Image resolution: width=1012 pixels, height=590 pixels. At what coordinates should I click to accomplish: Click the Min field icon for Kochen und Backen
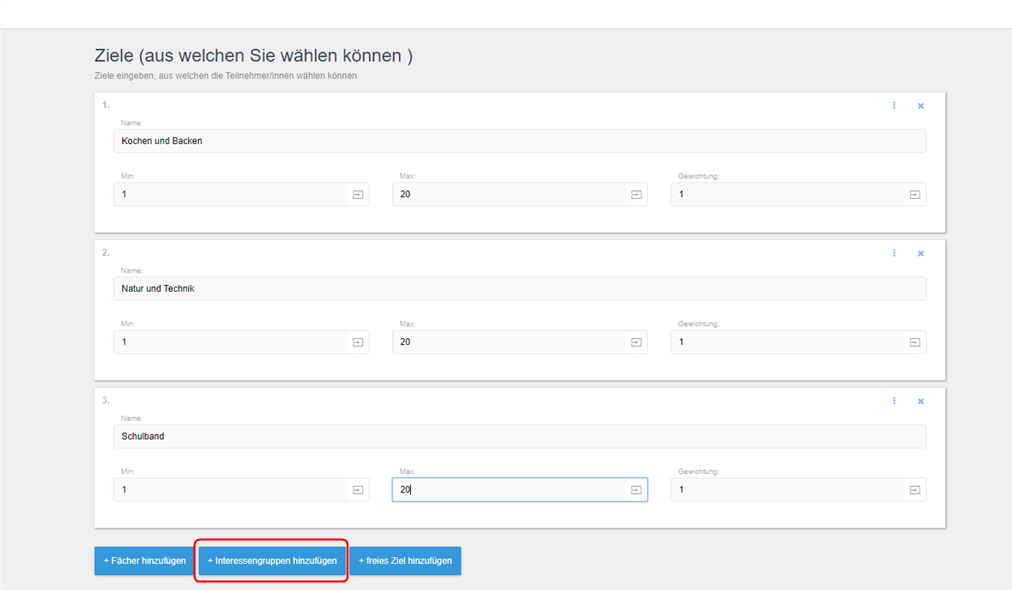coord(358,194)
